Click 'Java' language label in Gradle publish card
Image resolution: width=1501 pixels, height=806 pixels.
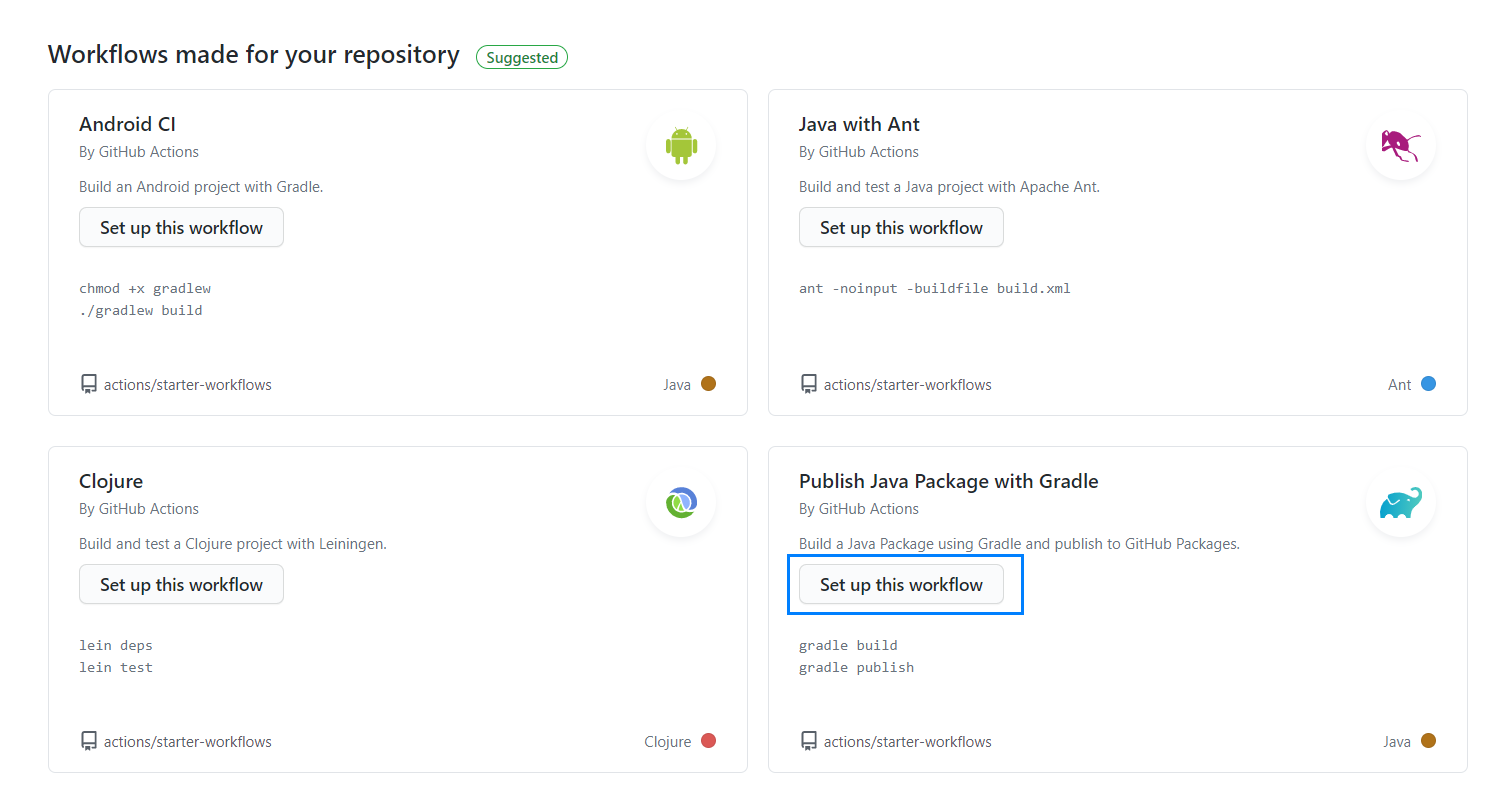coord(1397,741)
